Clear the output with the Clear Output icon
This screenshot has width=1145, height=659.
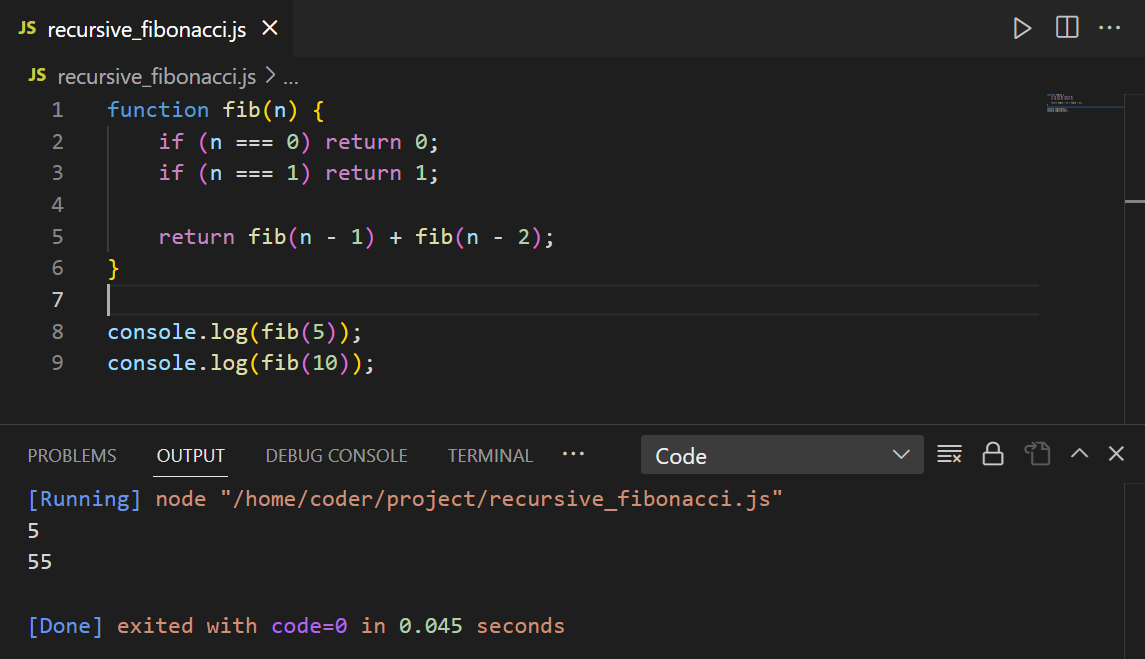tap(948, 453)
